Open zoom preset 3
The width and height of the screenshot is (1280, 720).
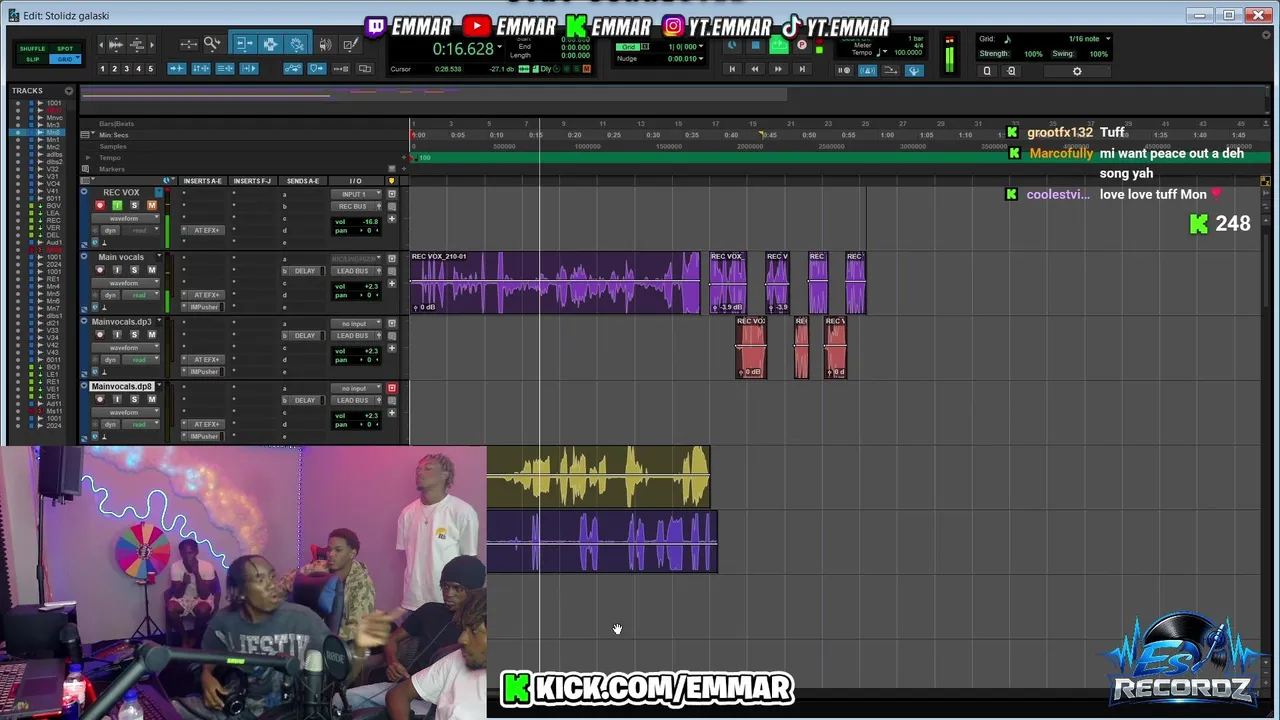click(126, 69)
